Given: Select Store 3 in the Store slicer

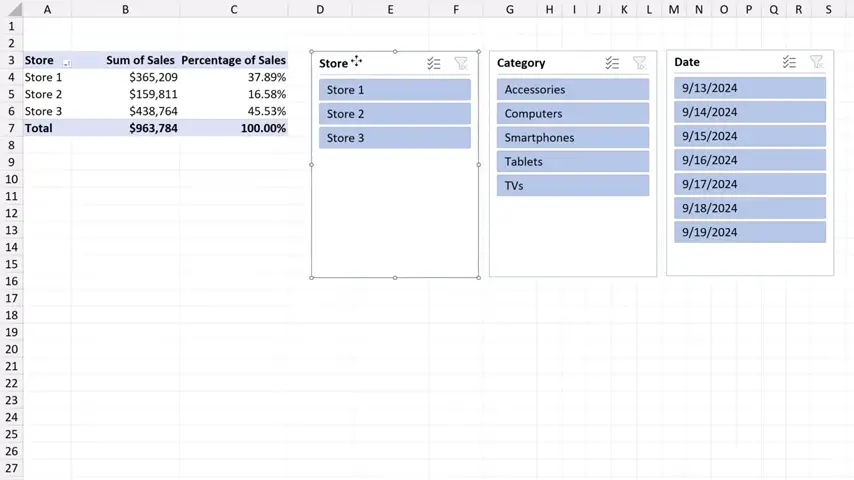Looking at the screenshot, I should [x=395, y=138].
